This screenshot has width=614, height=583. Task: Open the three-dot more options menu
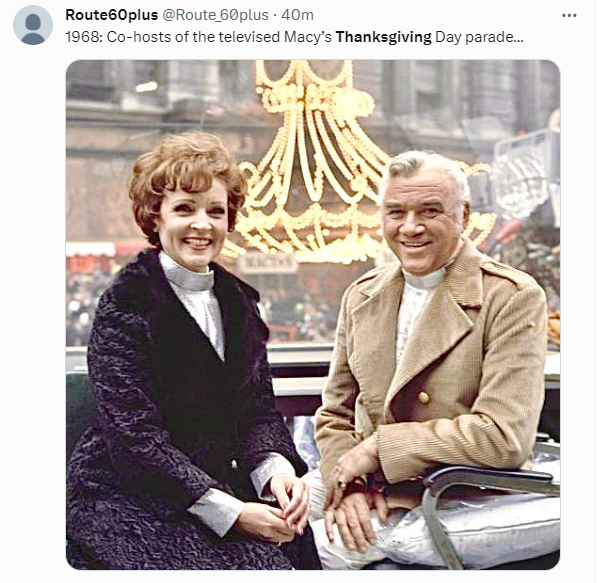[x=569, y=15]
